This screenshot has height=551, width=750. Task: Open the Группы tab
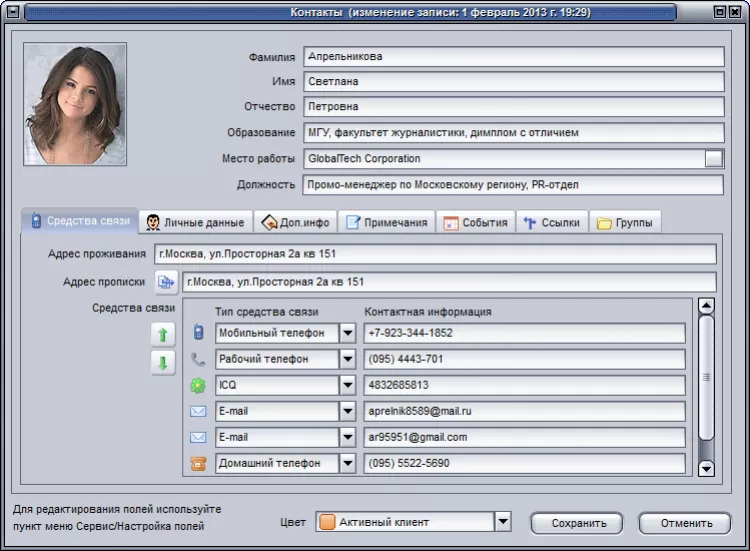point(625,222)
